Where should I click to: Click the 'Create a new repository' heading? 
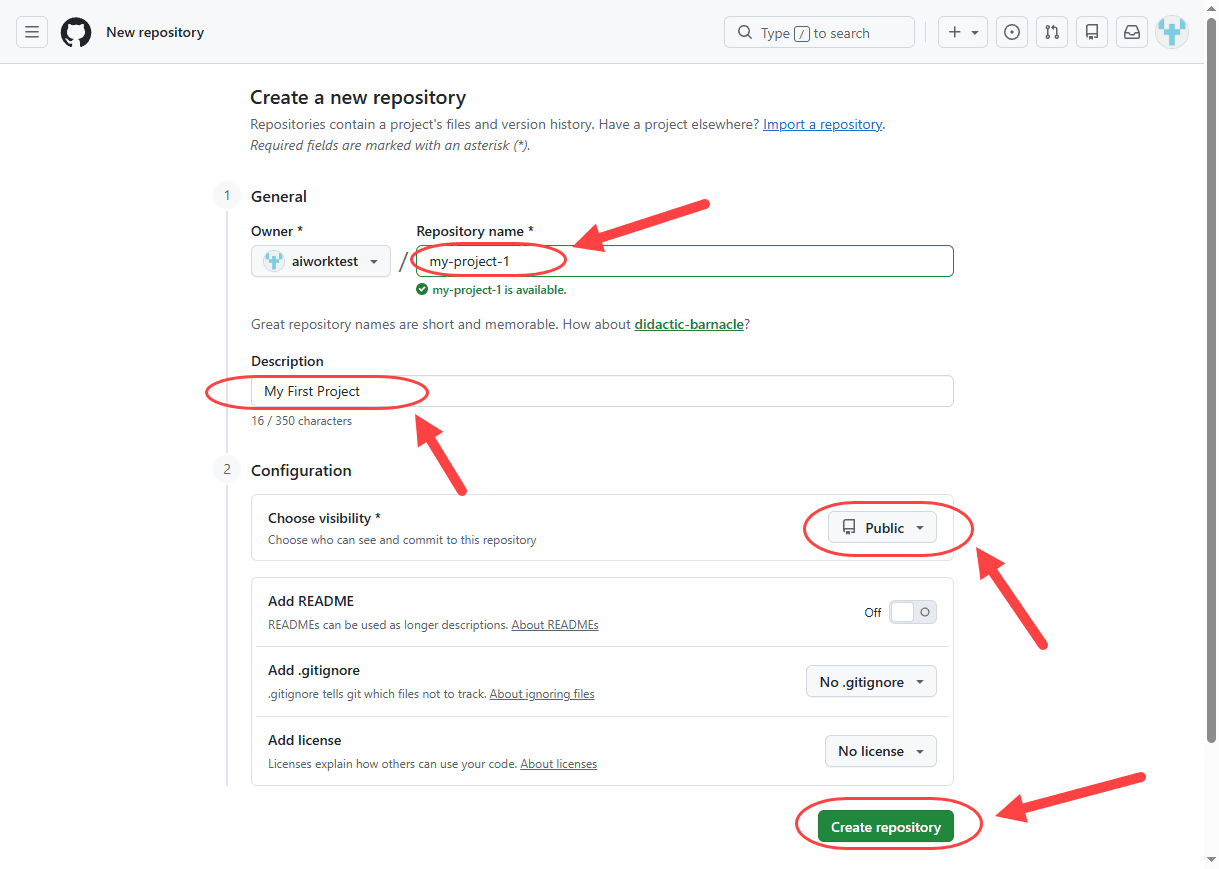click(x=358, y=97)
